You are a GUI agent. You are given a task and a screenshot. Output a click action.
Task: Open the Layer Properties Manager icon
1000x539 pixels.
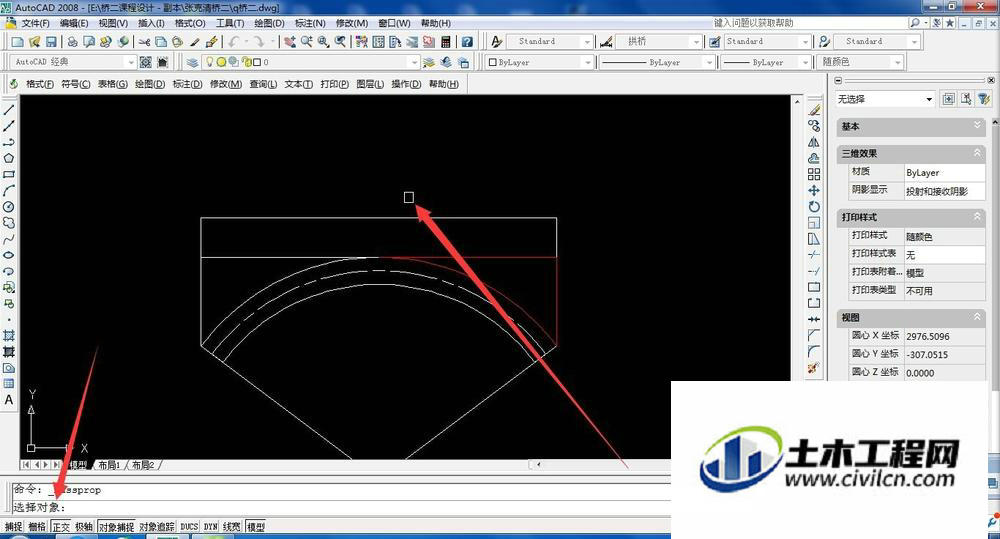[x=192, y=62]
